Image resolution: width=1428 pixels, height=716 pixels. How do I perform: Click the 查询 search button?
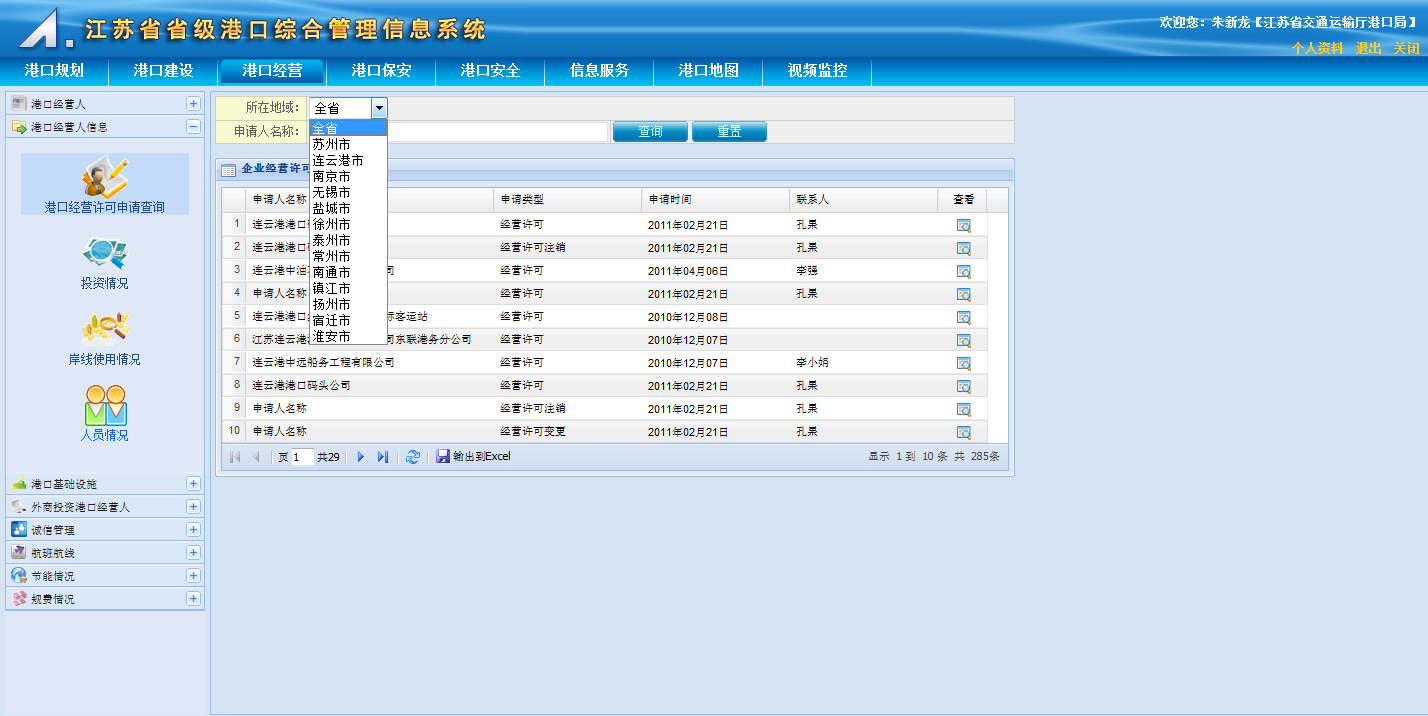click(650, 132)
